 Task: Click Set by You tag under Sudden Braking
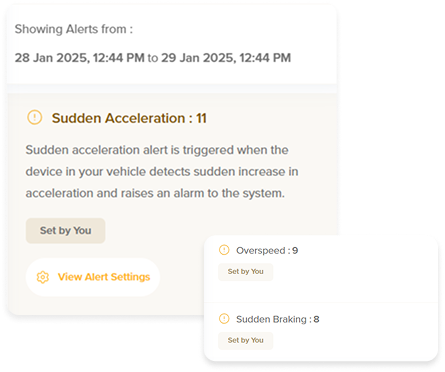click(245, 340)
